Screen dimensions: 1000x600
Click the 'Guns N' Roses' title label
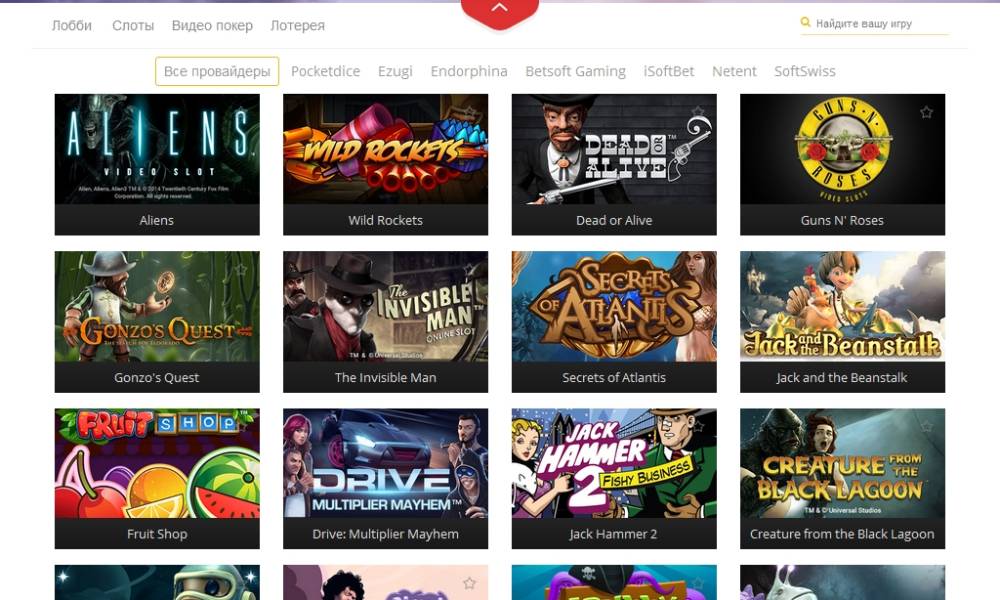click(842, 221)
